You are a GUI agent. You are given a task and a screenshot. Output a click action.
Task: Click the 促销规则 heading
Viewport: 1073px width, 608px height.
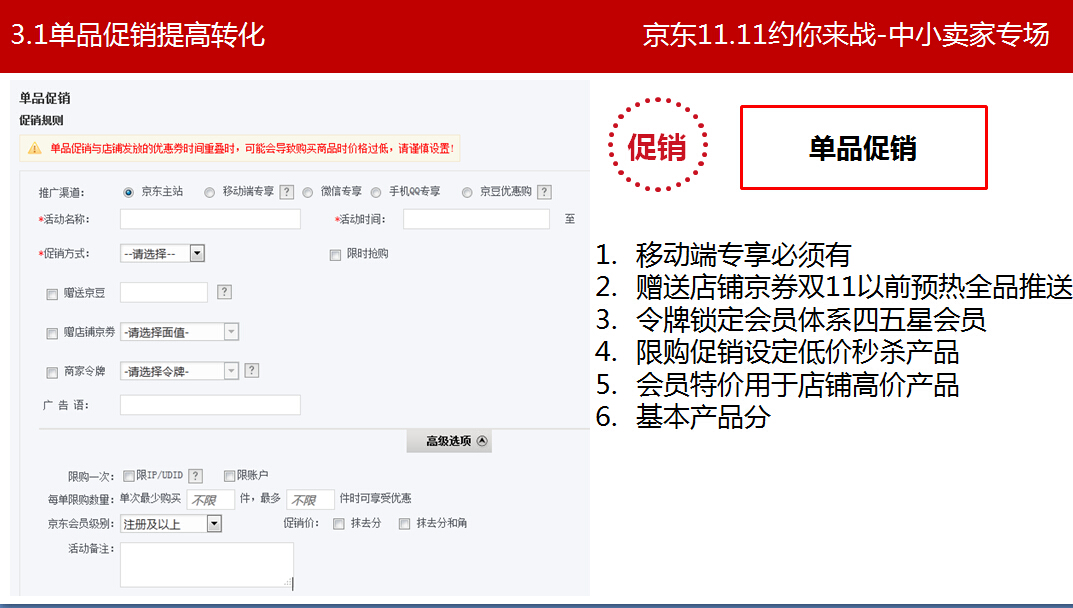(41, 121)
